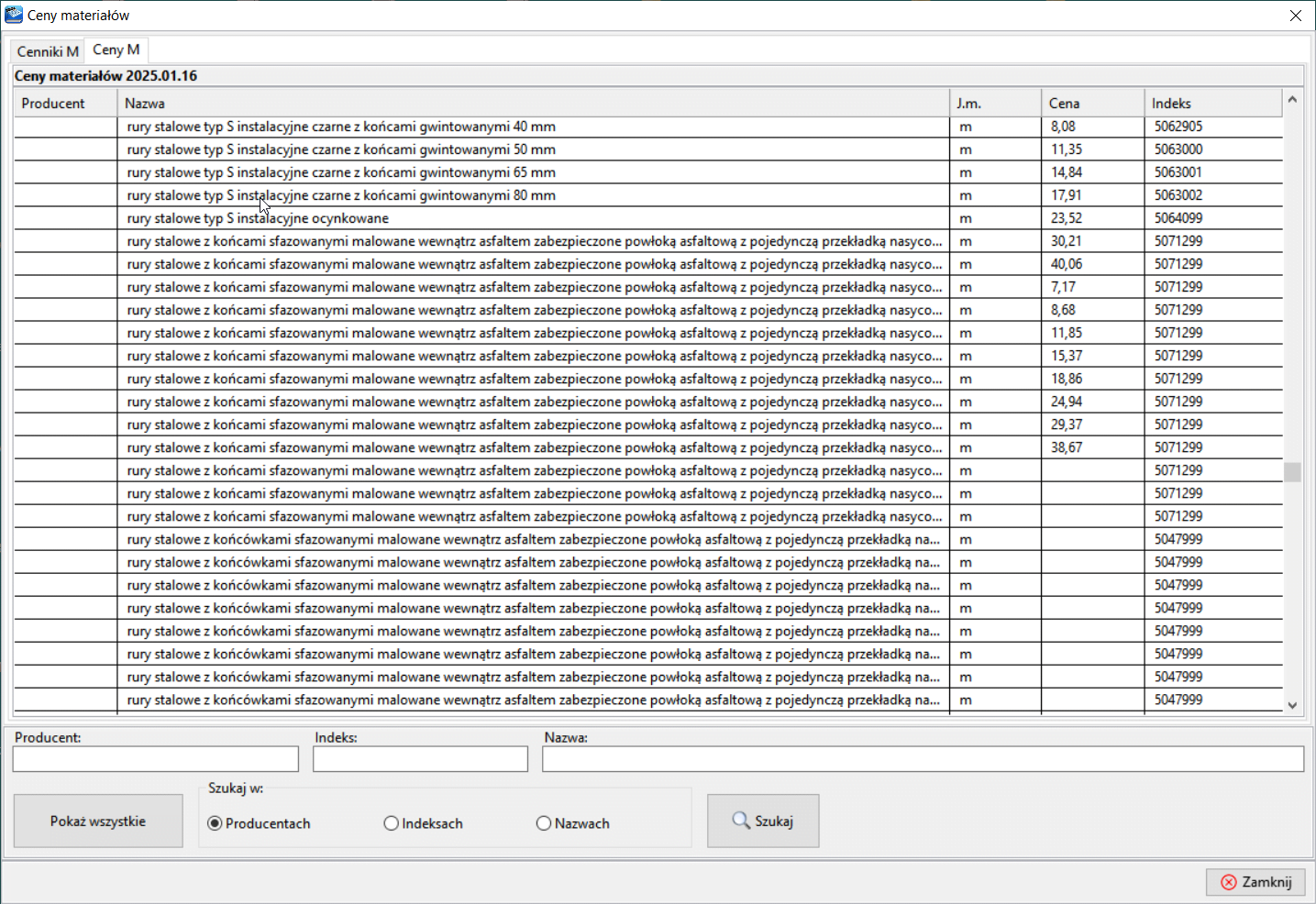Click the red X icon on Zamknij
This screenshot has width=1316, height=904.
coord(1229,882)
